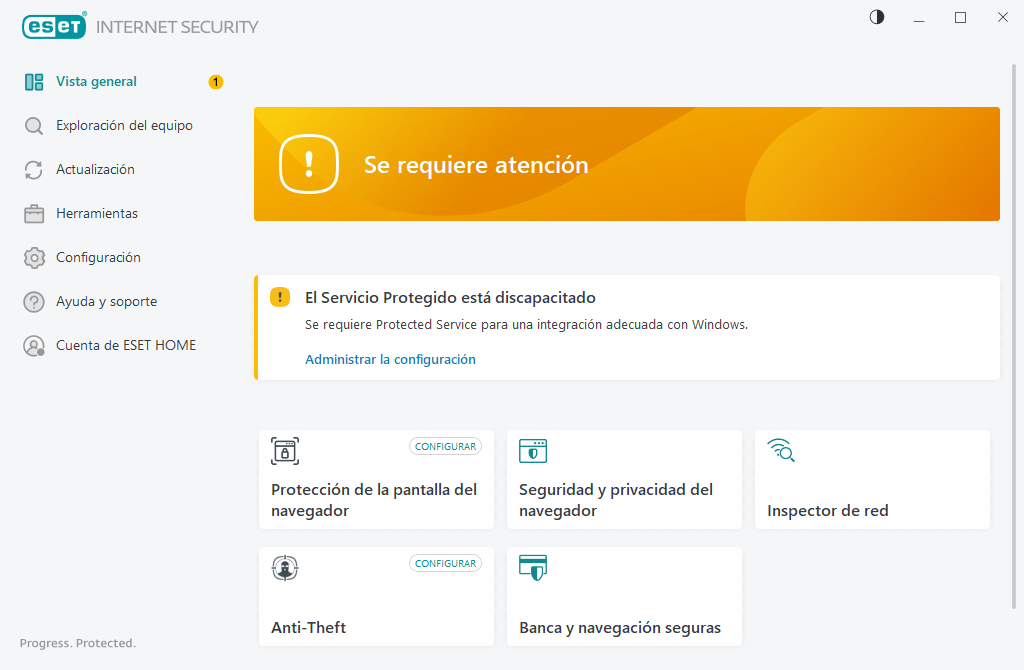Screen dimensions: 1024x670
Task: Click the Configuración gear icon
Action: pyautogui.click(x=34, y=258)
